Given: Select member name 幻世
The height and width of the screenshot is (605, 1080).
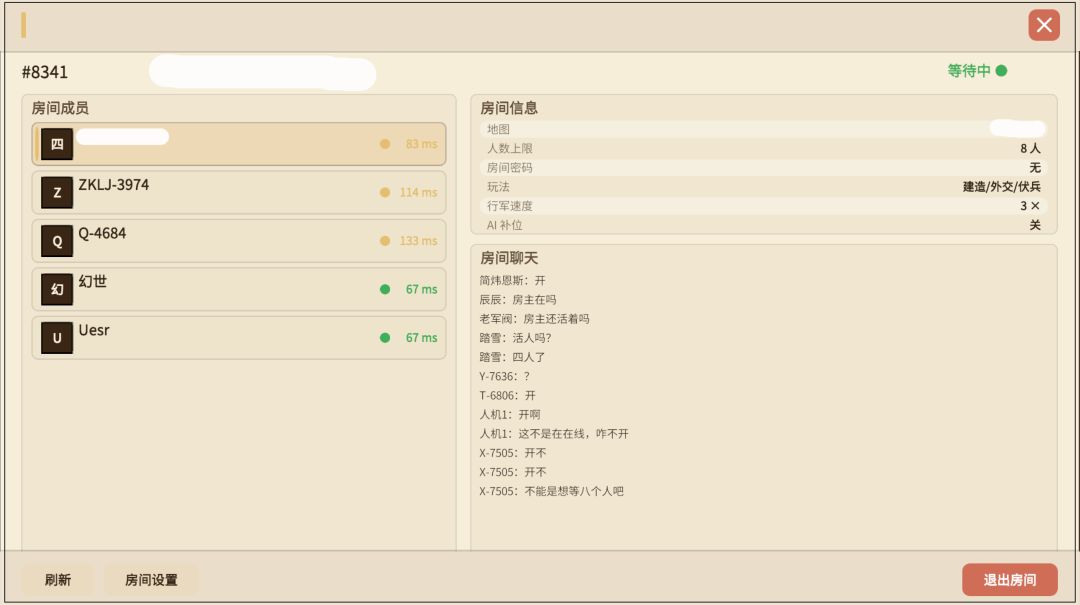Looking at the screenshot, I should 92,281.
